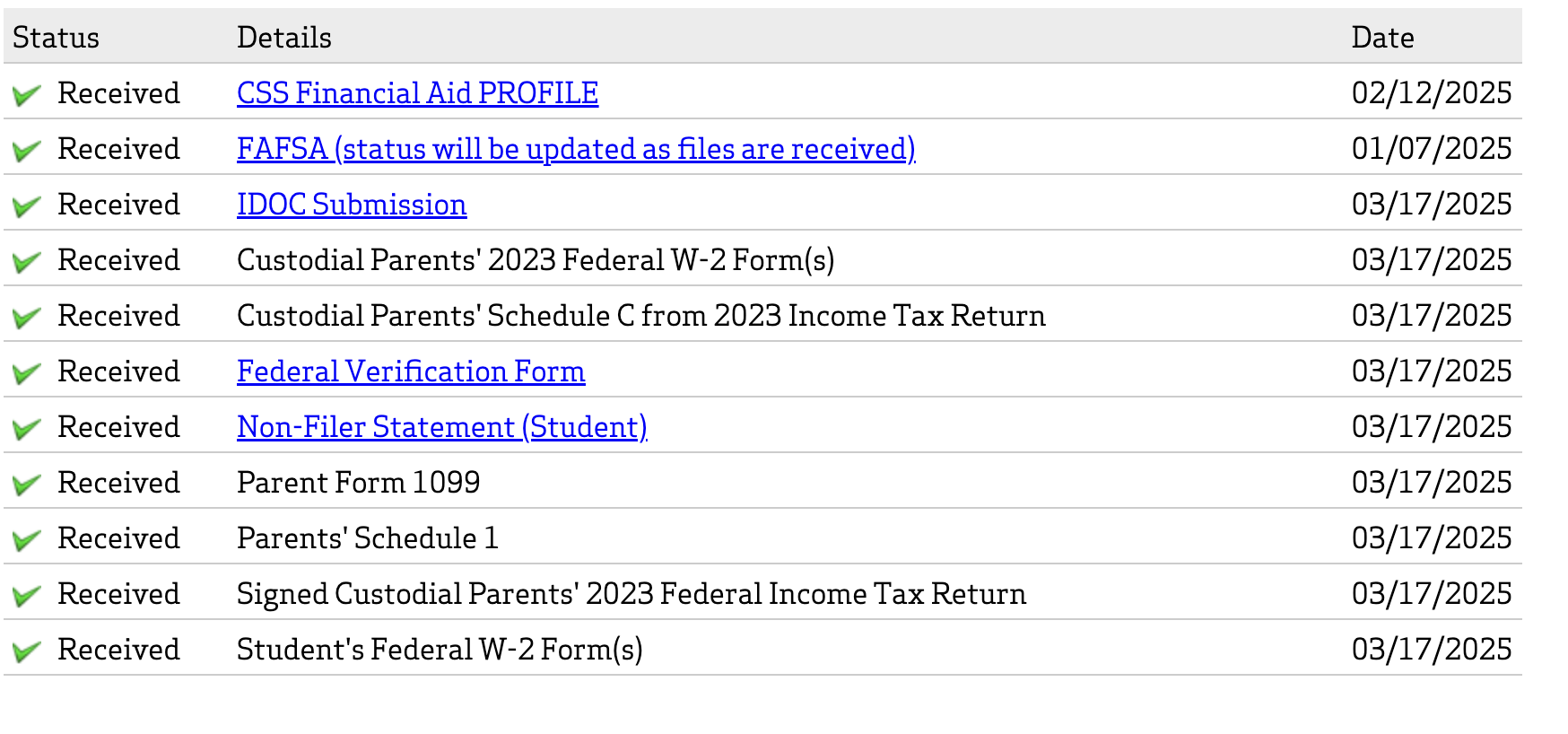Click checkmark beside Federal Verification Form
This screenshot has width=1568, height=734.
27,372
